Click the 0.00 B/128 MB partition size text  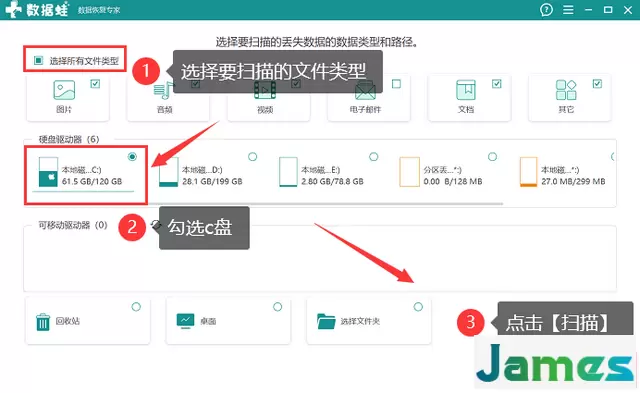coord(453,181)
